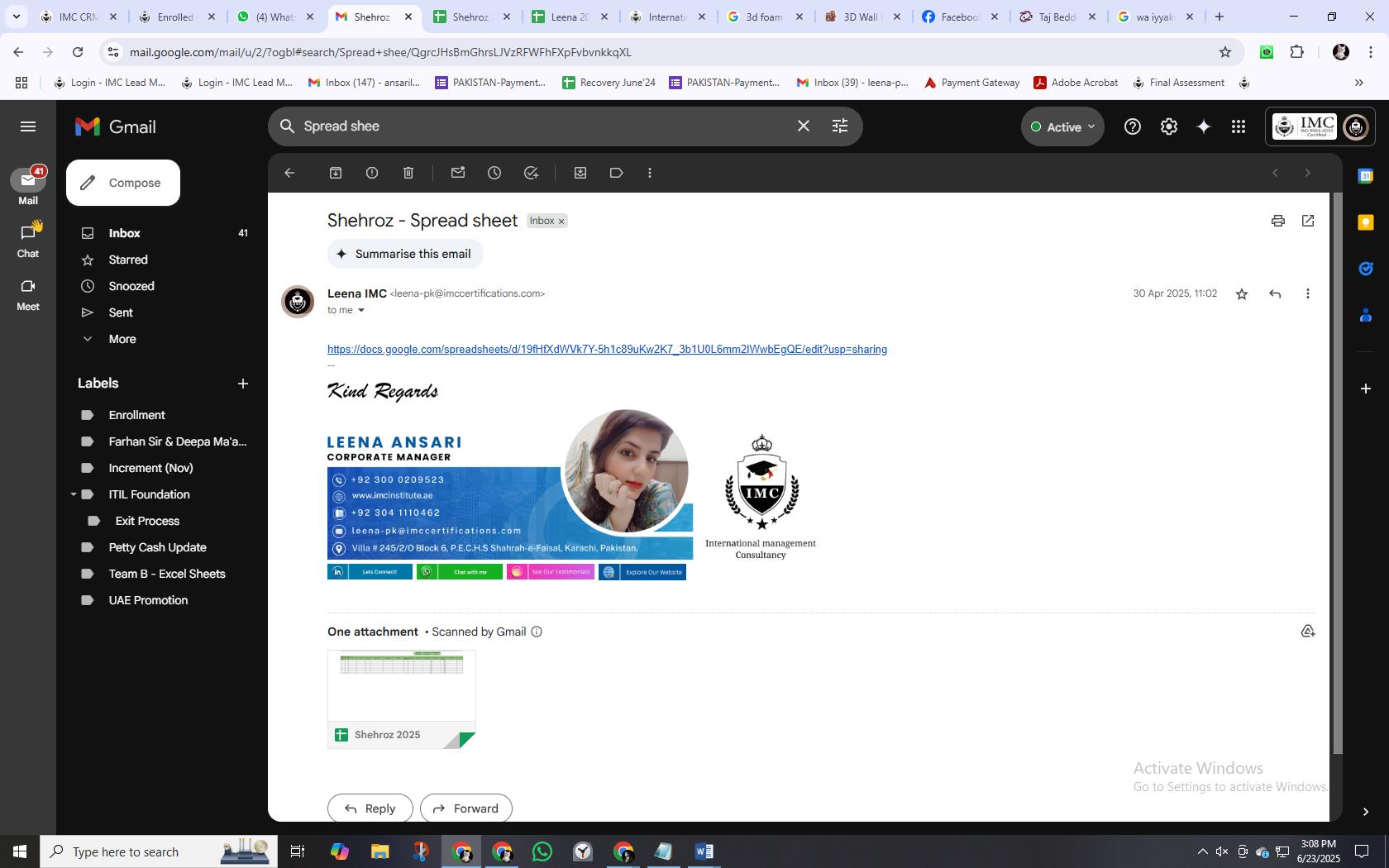
Task: Open the Active status dropdown
Action: pos(1062,126)
